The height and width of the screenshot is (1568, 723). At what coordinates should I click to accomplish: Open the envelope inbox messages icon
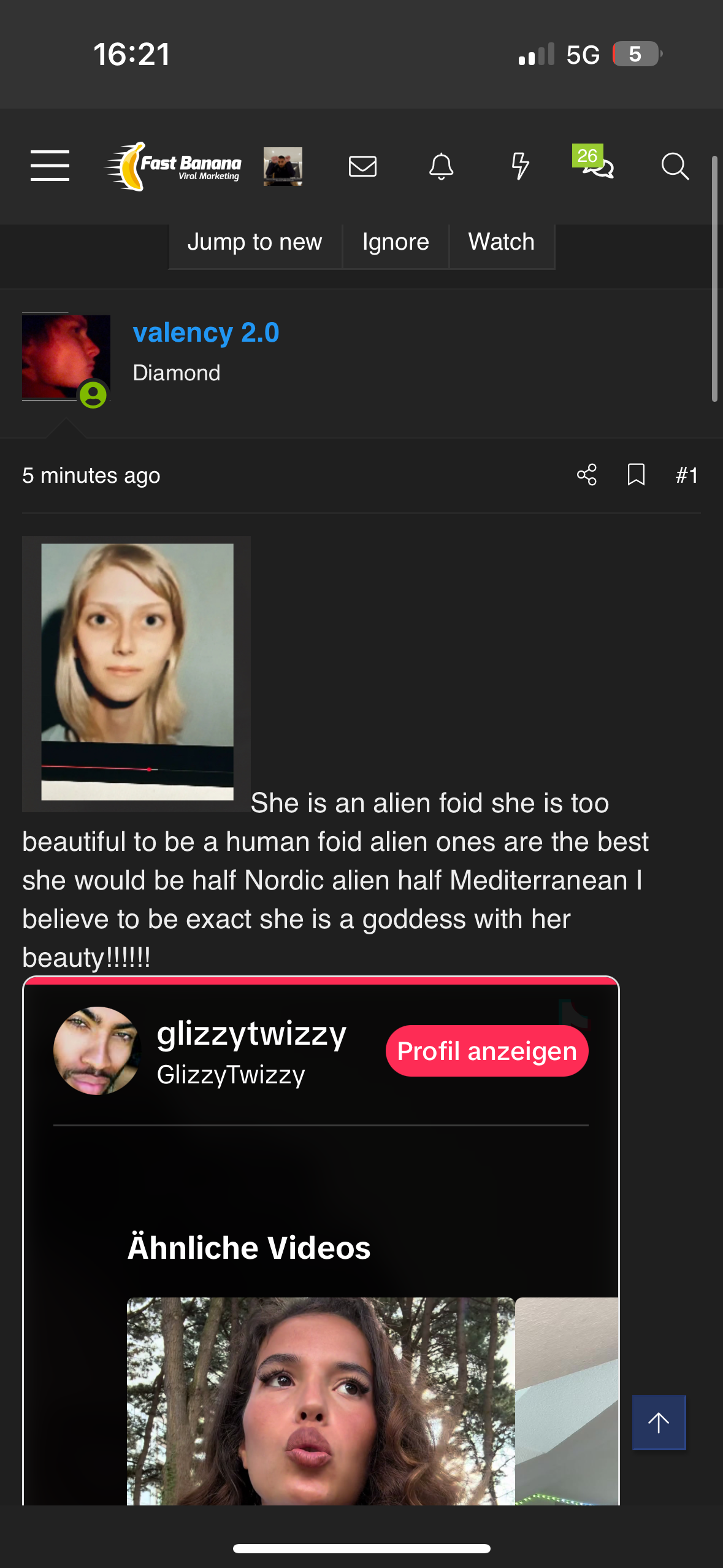pyautogui.click(x=362, y=166)
